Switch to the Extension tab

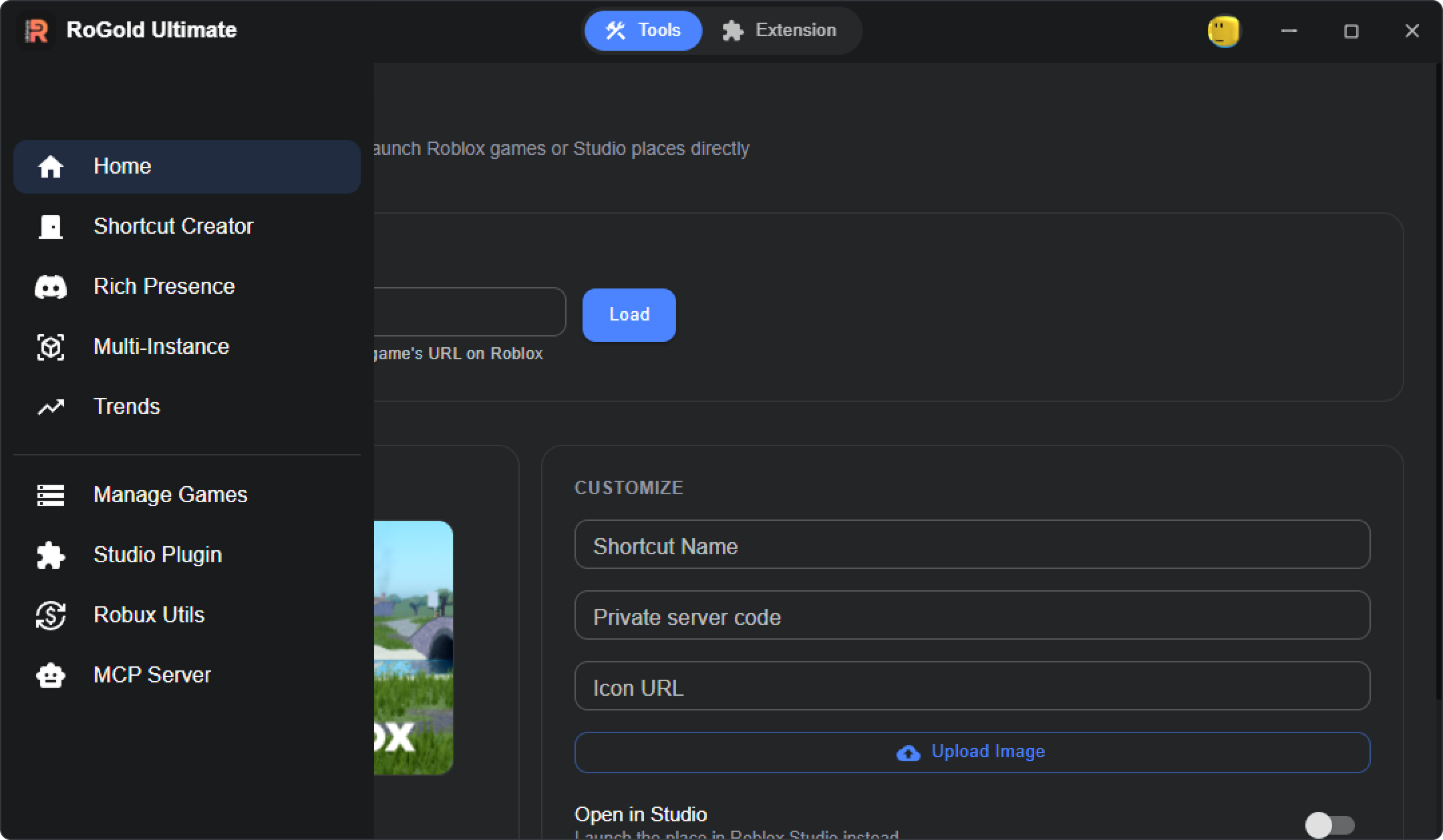[x=780, y=31]
